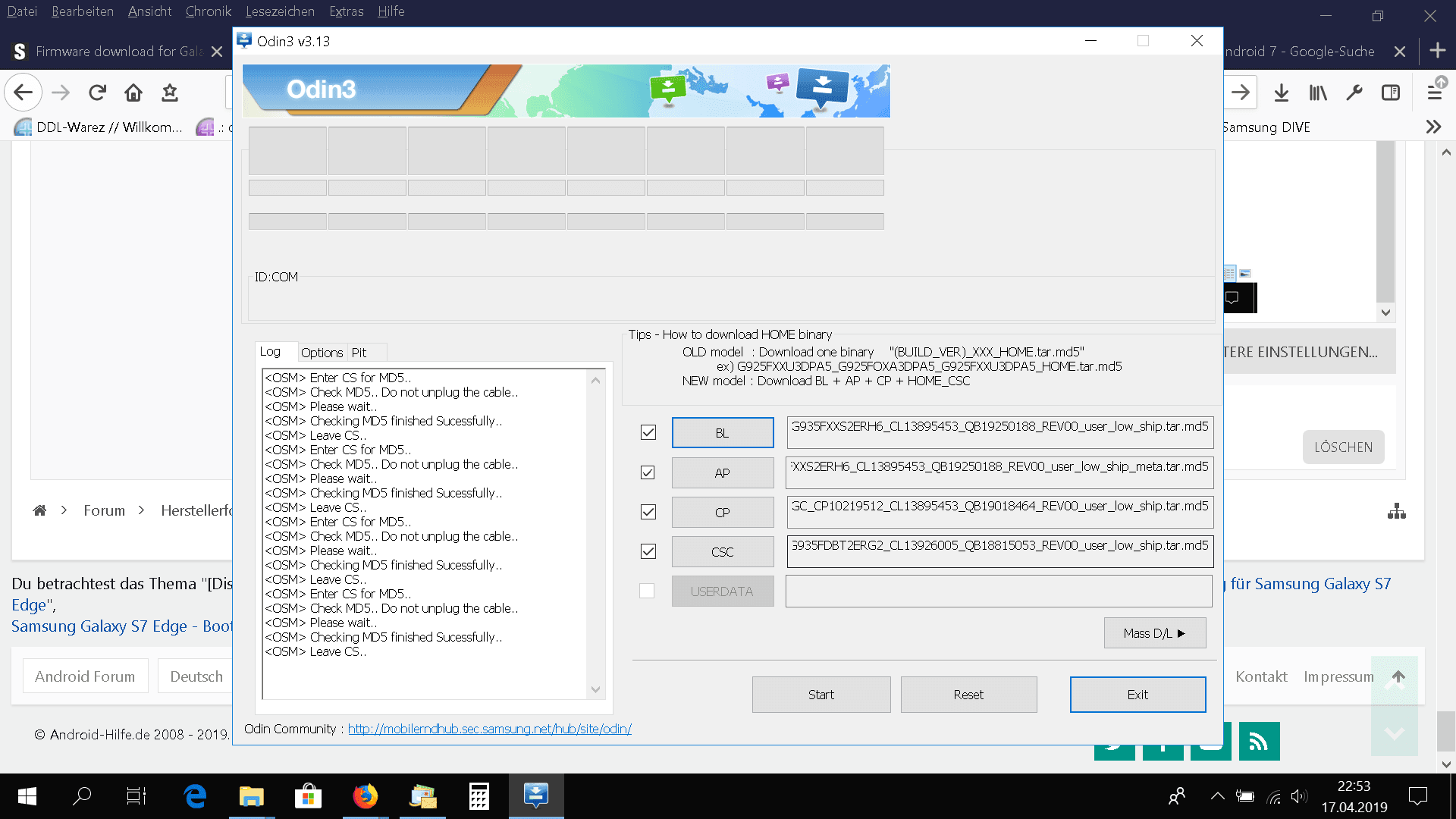Open the Datei menu

(x=22, y=11)
